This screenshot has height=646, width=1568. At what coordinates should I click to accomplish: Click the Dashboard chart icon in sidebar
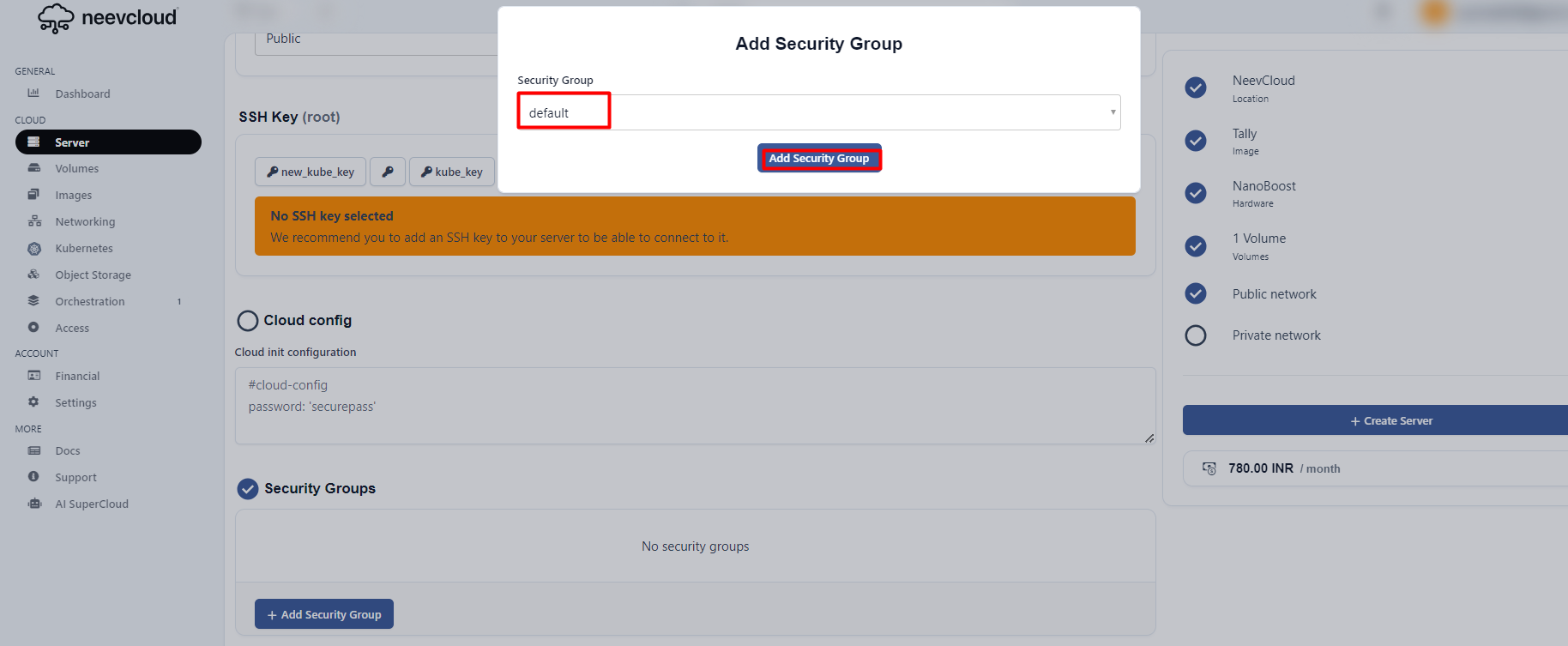pos(33,93)
